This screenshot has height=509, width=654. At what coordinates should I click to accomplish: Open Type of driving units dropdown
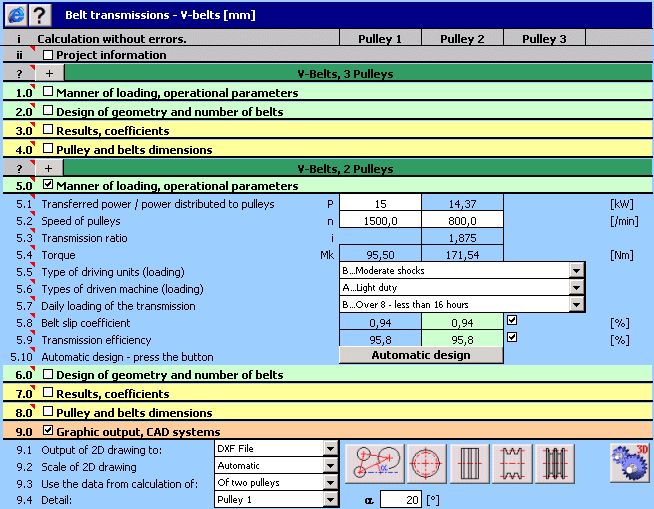point(576,270)
